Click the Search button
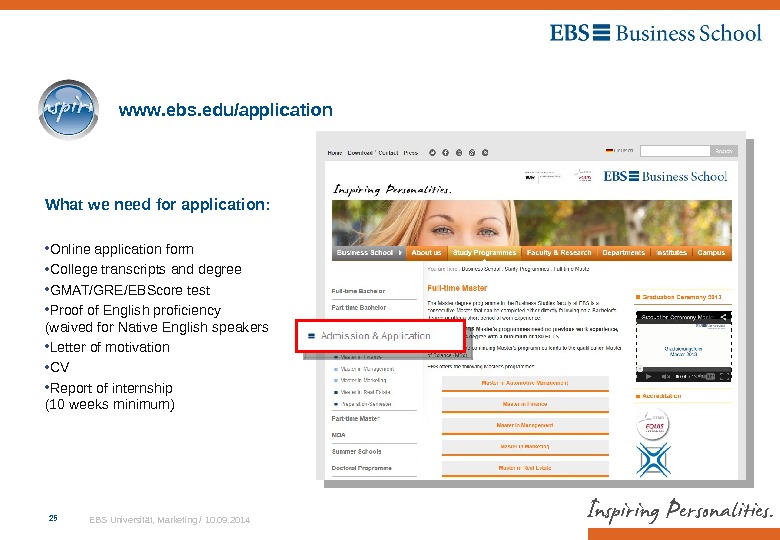Image resolution: width=780 pixels, height=540 pixels. point(724,151)
